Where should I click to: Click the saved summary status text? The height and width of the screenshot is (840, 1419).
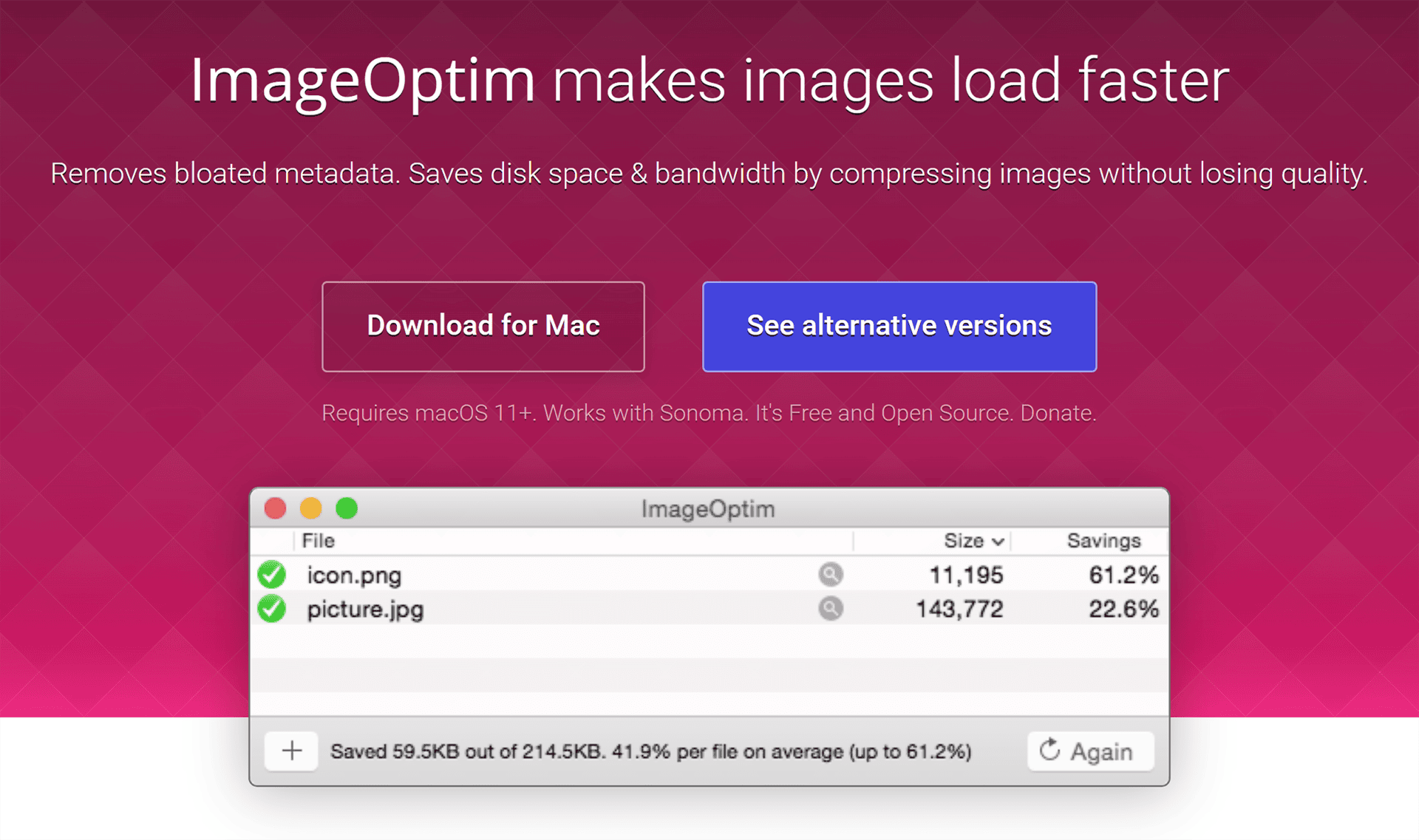(650, 751)
